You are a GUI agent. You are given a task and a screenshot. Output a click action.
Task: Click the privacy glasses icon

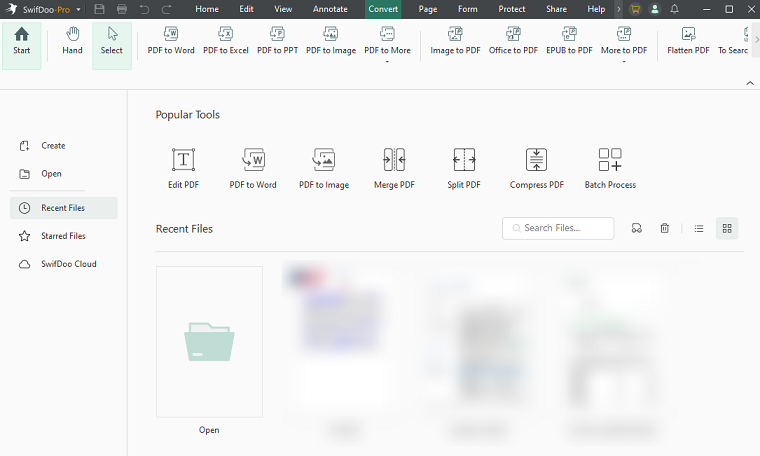(636, 228)
